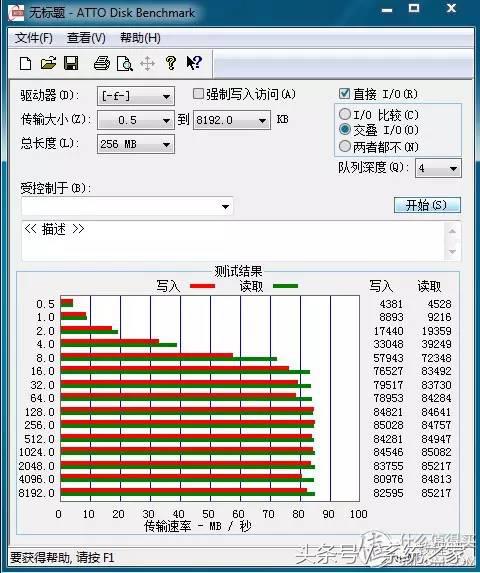The height and width of the screenshot is (573, 480).
Task: Click the 传输速率 - MB / 秒 axis label
Action: tap(198, 526)
